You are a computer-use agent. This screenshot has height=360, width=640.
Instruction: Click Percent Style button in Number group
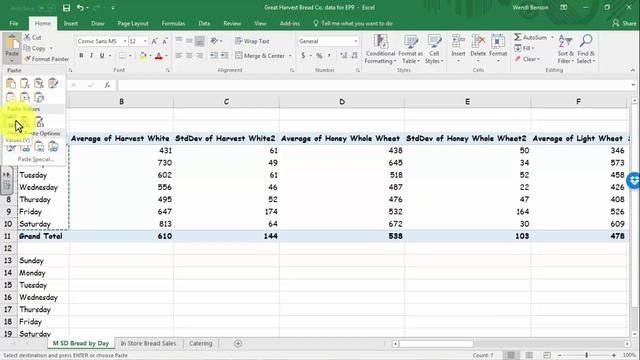click(x=319, y=56)
